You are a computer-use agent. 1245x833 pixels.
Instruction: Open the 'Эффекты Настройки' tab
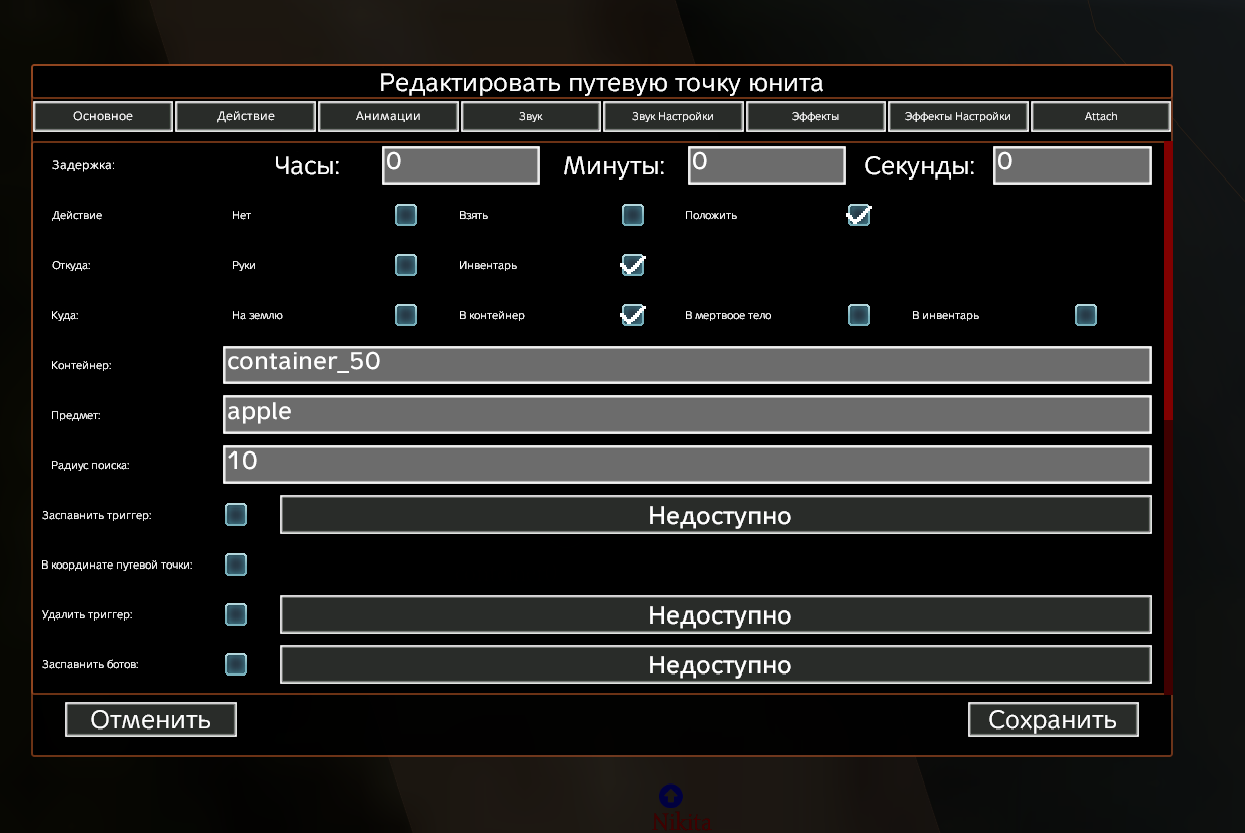(x=958, y=116)
